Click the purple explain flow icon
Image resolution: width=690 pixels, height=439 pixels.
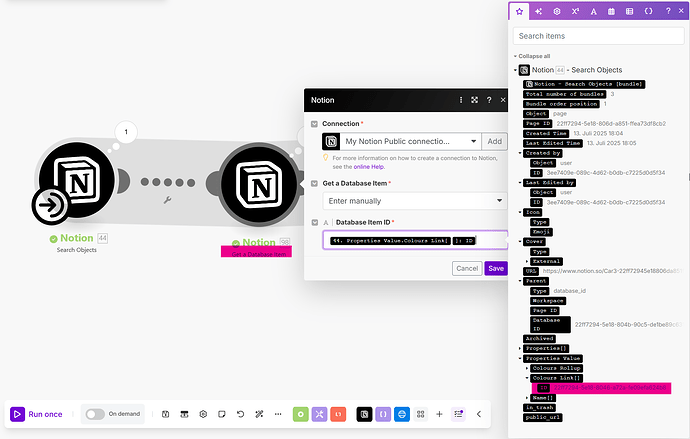pos(458,414)
